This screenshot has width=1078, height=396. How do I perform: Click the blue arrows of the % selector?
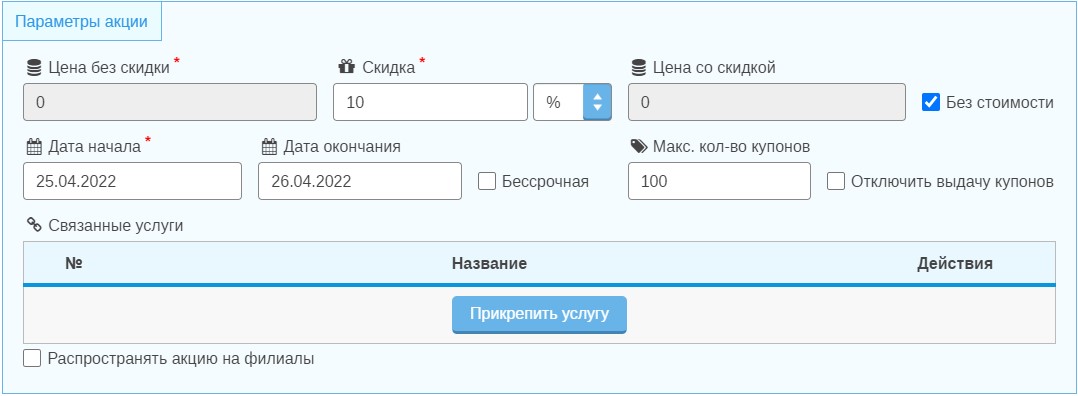[x=597, y=102]
